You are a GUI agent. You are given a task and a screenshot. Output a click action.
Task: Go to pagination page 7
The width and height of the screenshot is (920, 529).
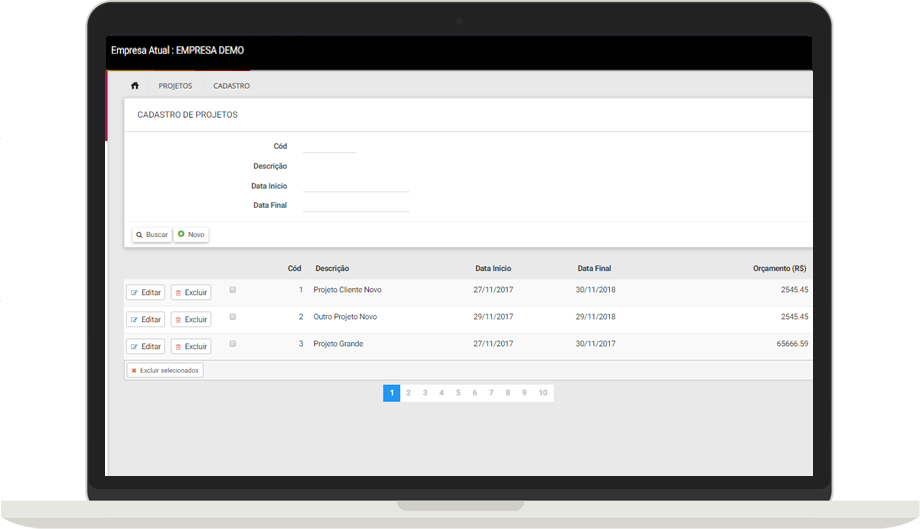coord(491,393)
